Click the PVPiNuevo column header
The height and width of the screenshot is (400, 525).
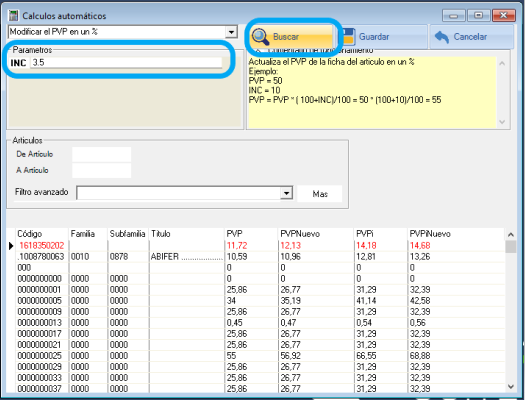pos(455,234)
